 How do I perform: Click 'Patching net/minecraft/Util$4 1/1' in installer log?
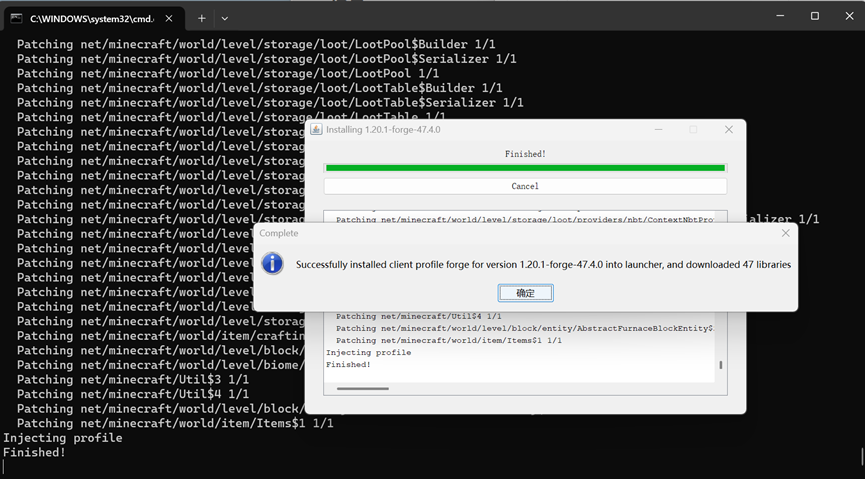419,316
